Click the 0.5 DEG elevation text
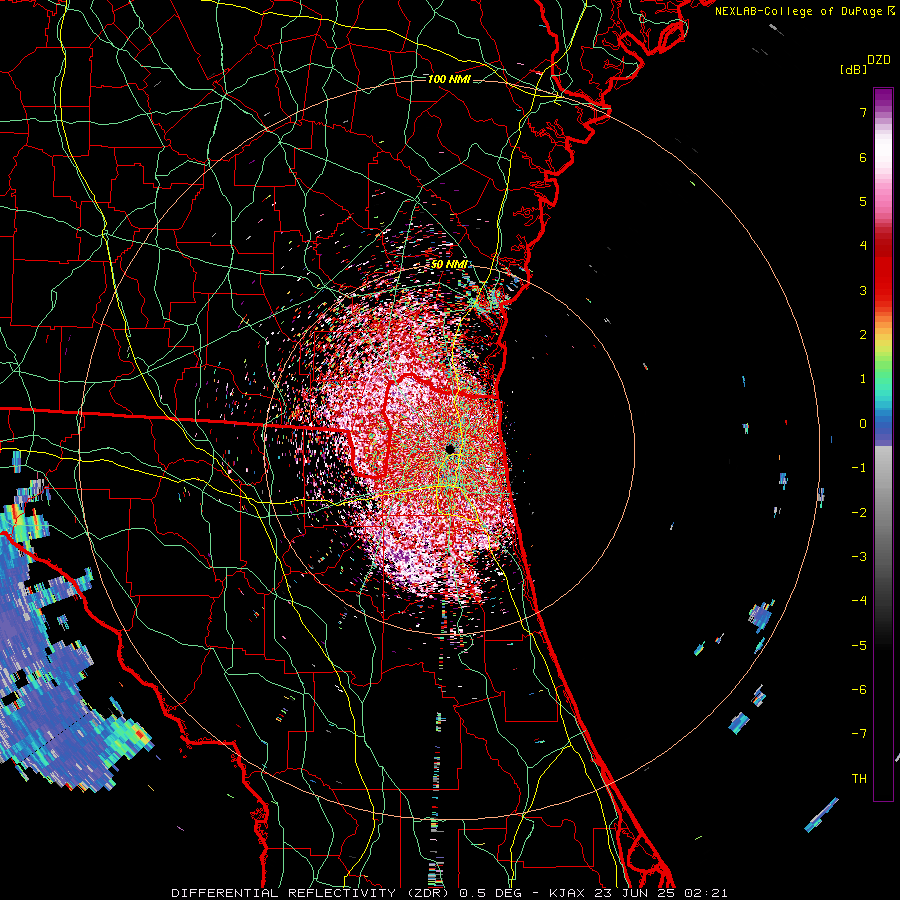 click(491, 893)
